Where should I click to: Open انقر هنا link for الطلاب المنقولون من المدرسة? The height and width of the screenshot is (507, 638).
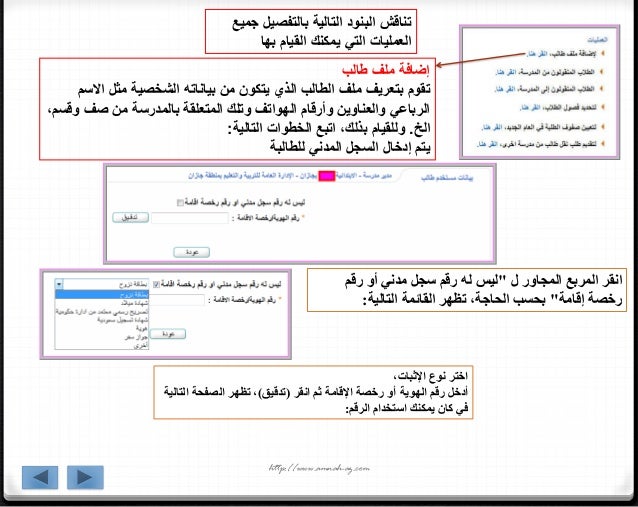tap(506, 72)
